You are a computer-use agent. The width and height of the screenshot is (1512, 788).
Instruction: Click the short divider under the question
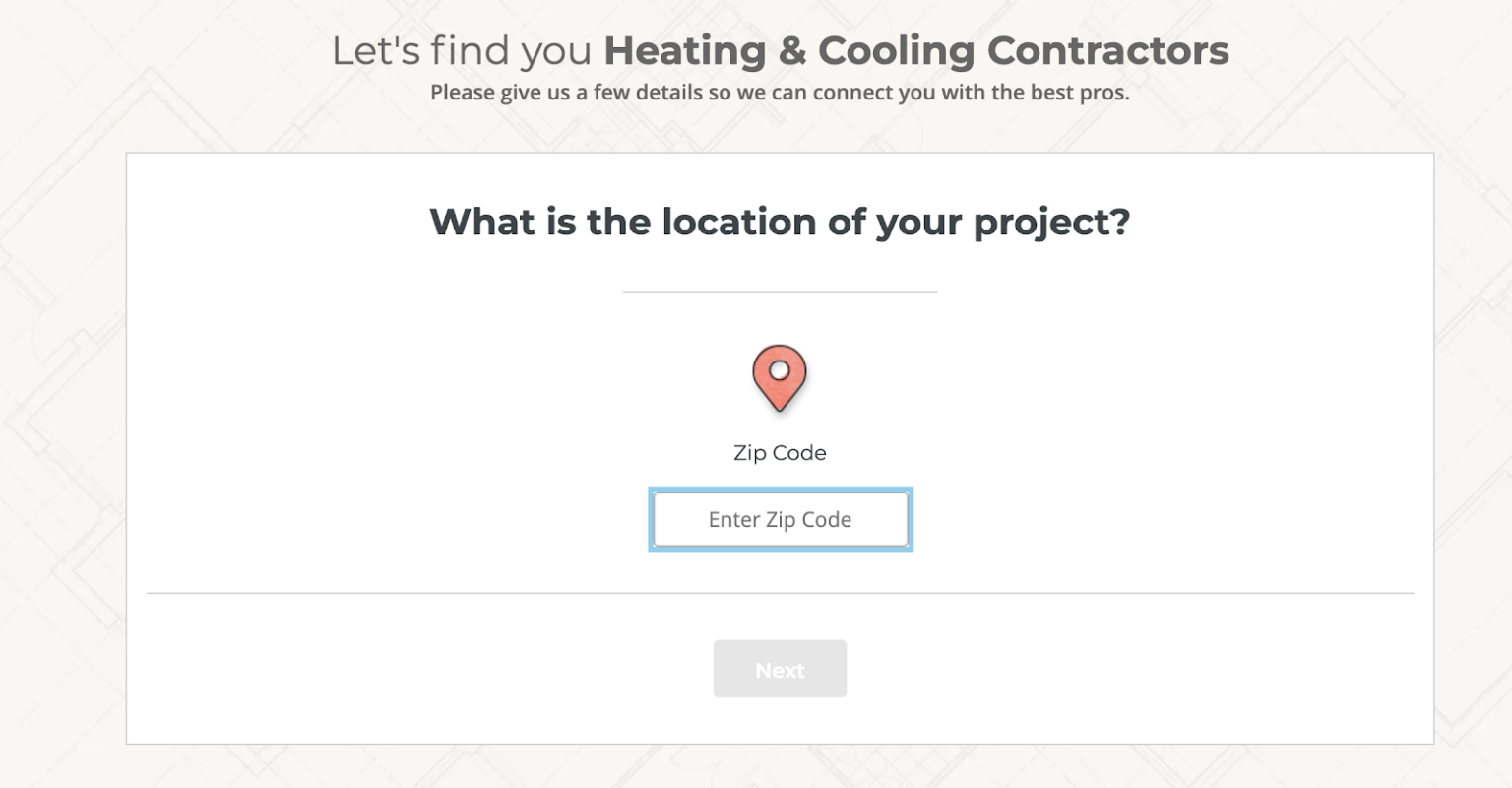780,292
